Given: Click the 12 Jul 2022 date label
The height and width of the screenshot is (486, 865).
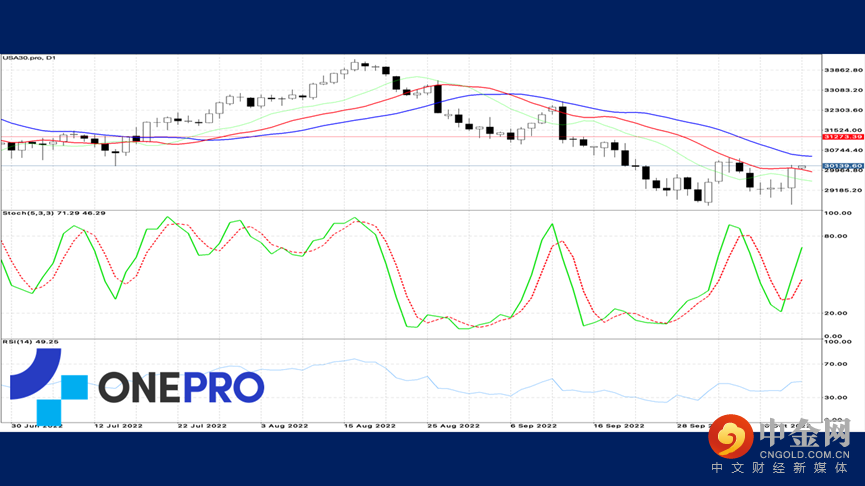Looking at the screenshot, I should [x=118, y=426].
